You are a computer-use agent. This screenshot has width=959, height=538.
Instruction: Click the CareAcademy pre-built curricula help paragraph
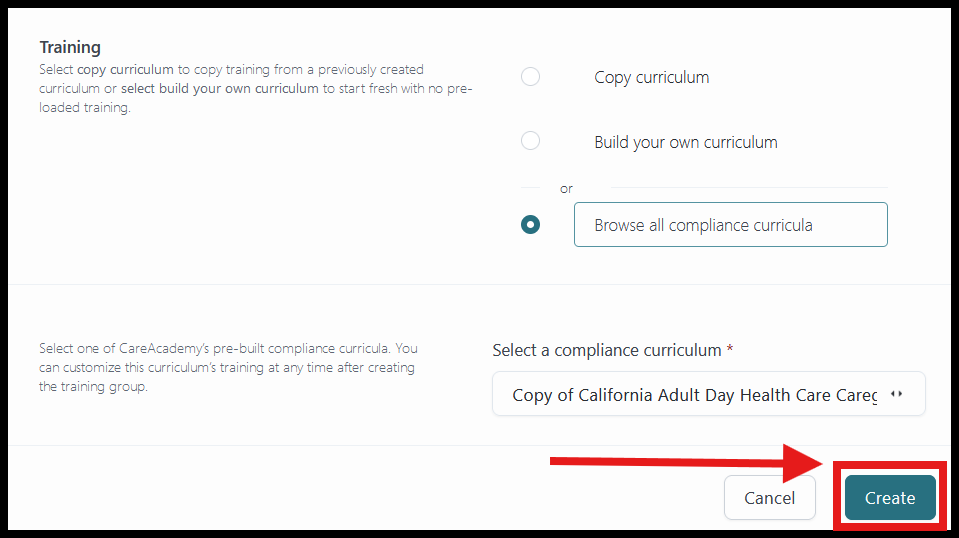pyautogui.click(x=228, y=367)
